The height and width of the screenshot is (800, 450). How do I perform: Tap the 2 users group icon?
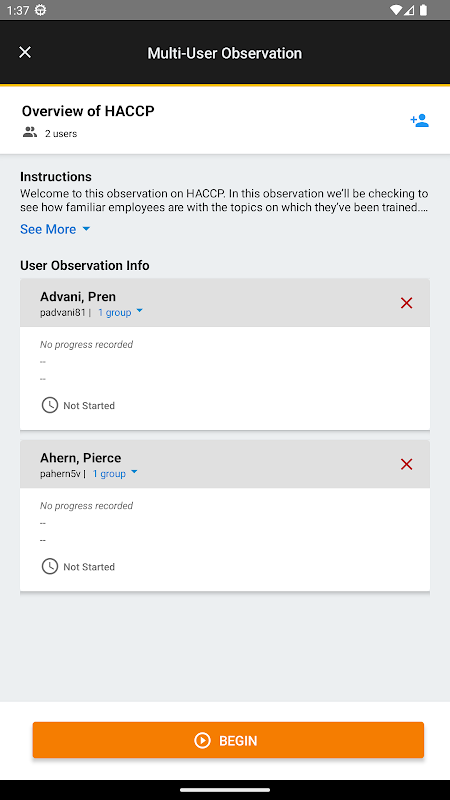[30, 133]
